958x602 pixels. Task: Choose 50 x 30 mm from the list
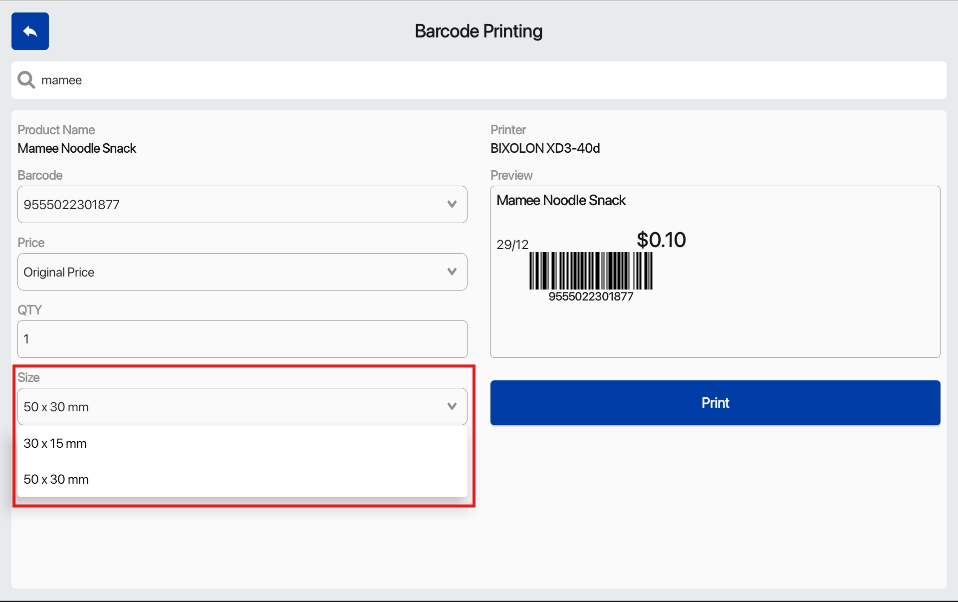coord(56,480)
